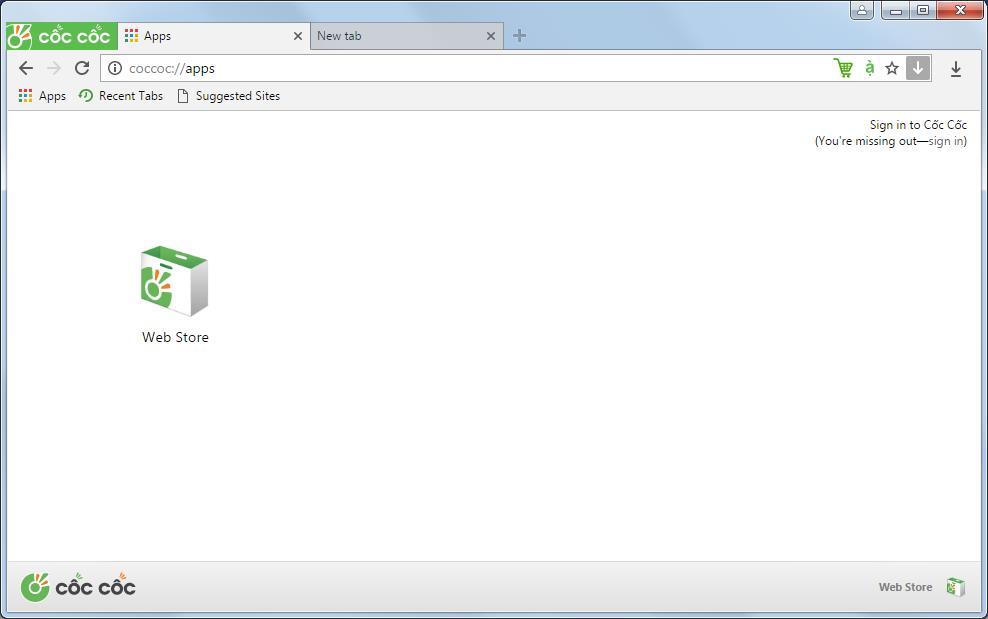988x619 pixels.
Task: Reload the current page
Action: [x=82, y=68]
